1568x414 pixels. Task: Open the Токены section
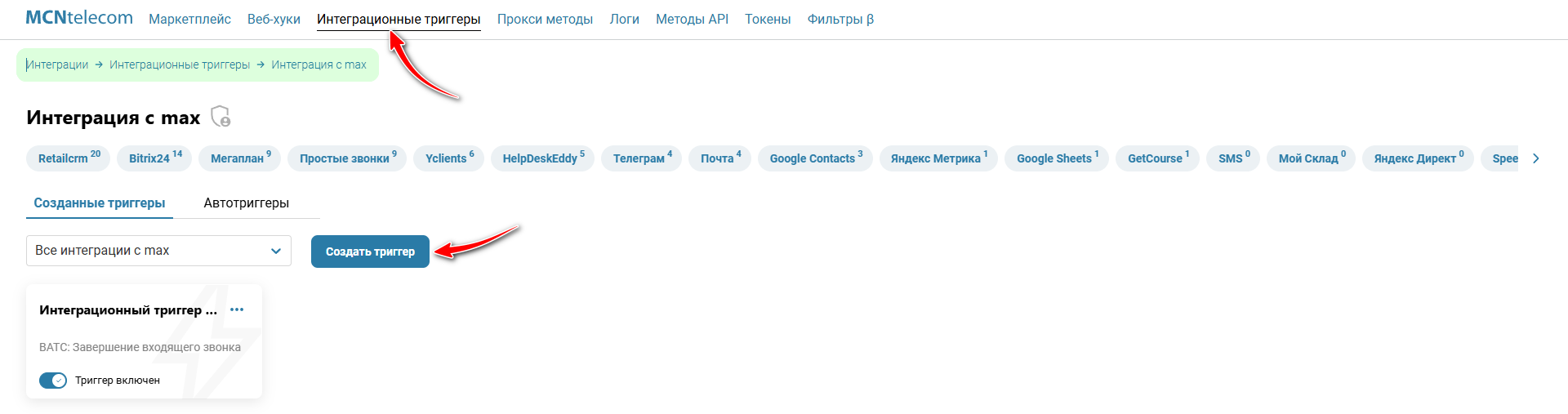pos(768,19)
